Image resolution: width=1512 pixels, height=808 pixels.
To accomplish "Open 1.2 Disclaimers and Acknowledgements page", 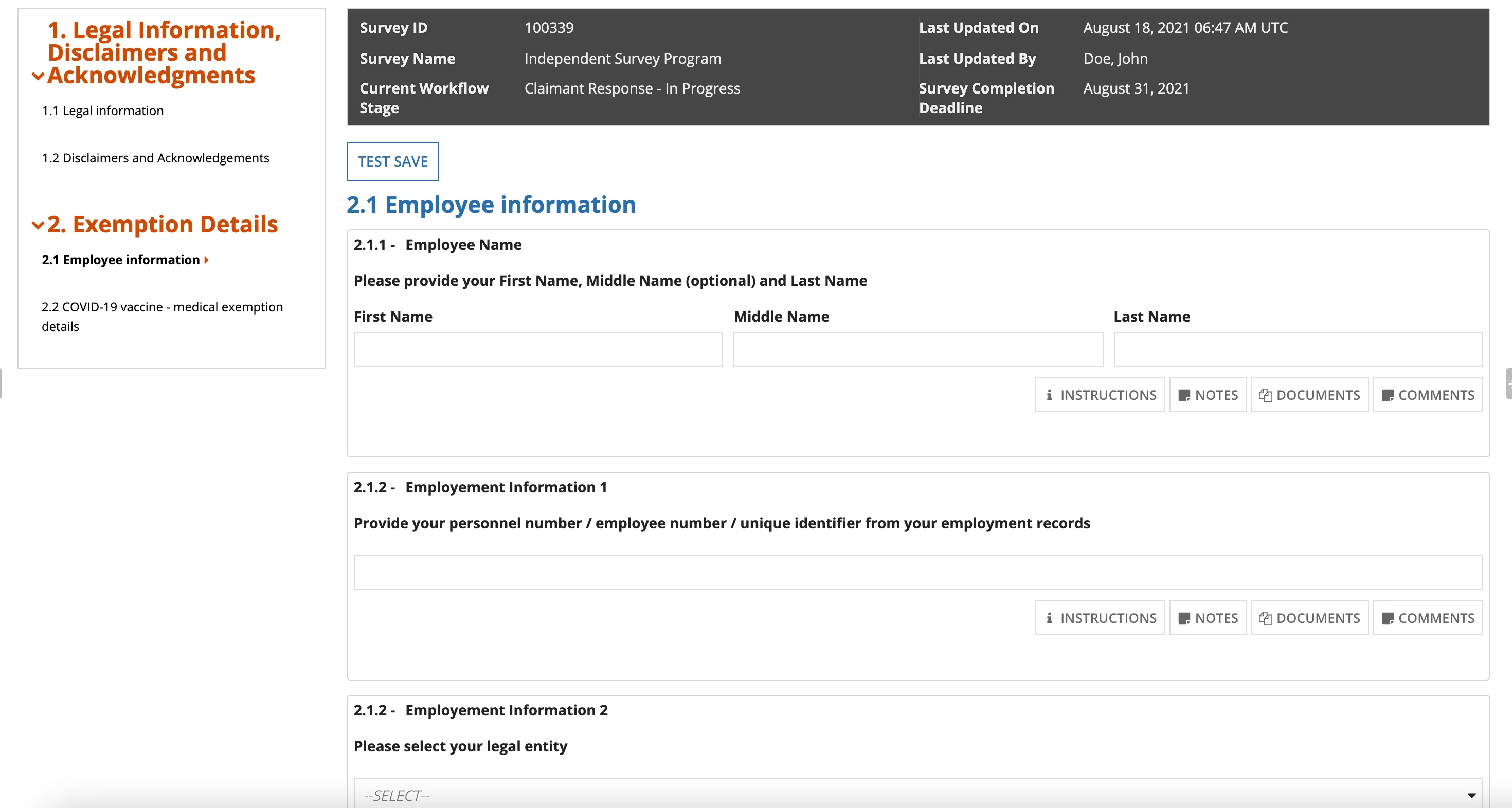I will 155,158.
